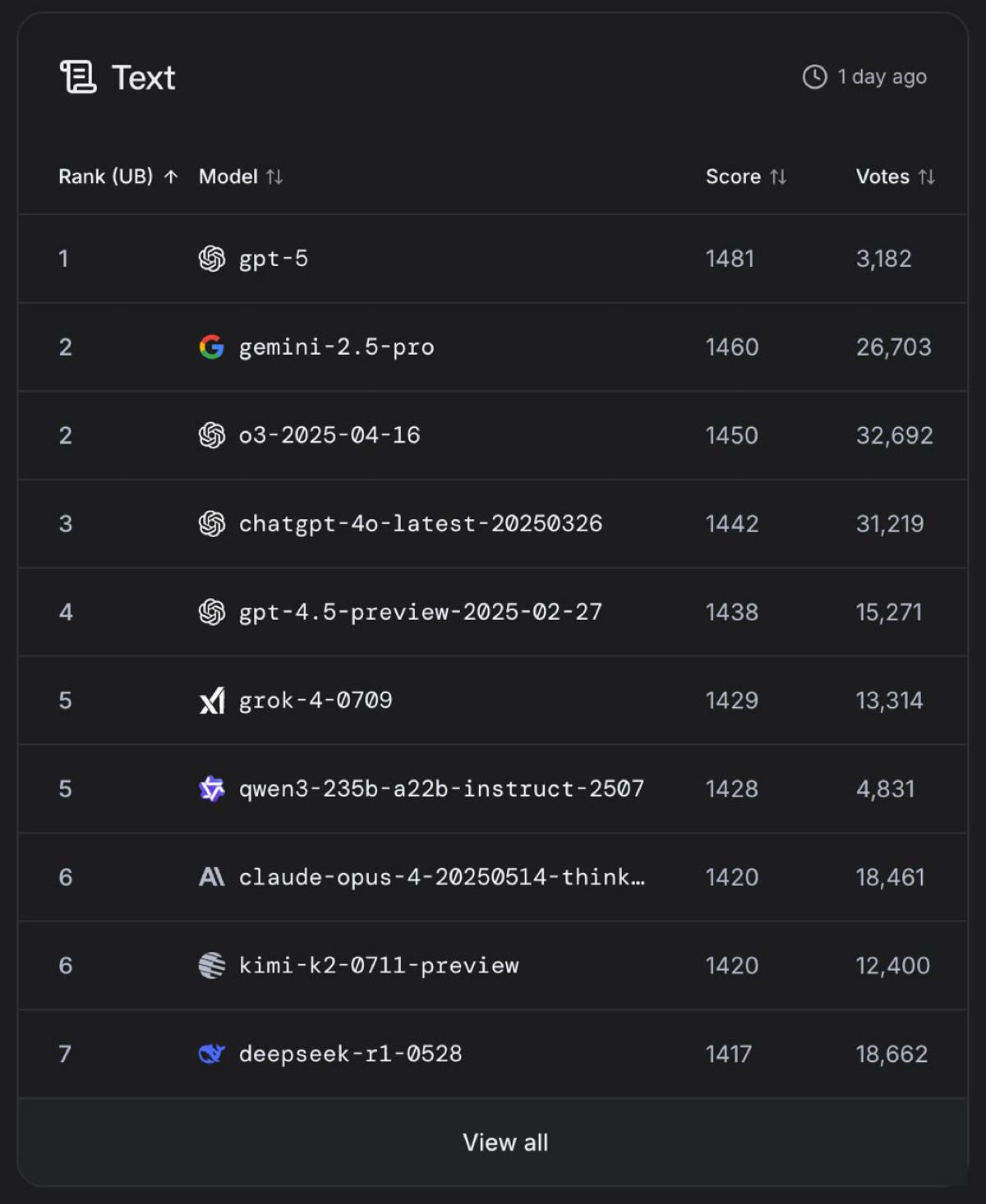Image resolution: width=986 pixels, height=1204 pixels.
Task: Click the xAI logo next to grok-4-0709
Action: coord(212,701)
